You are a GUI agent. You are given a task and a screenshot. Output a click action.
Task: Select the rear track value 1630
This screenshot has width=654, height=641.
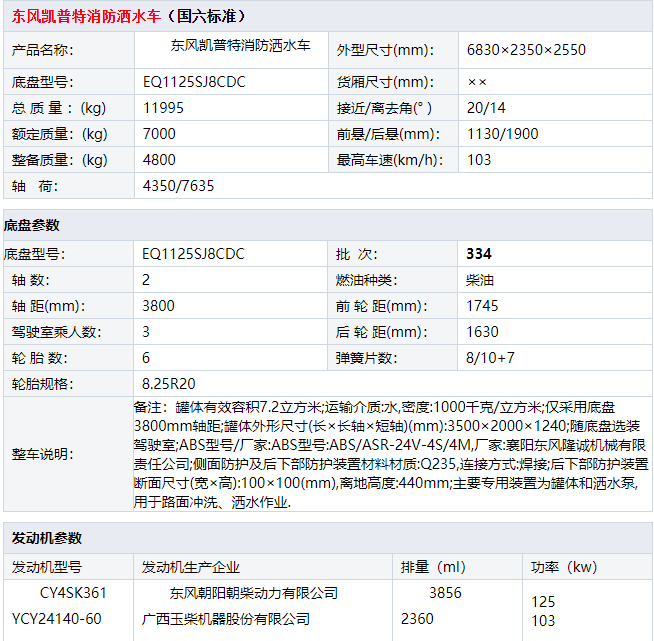click(482, 332)
